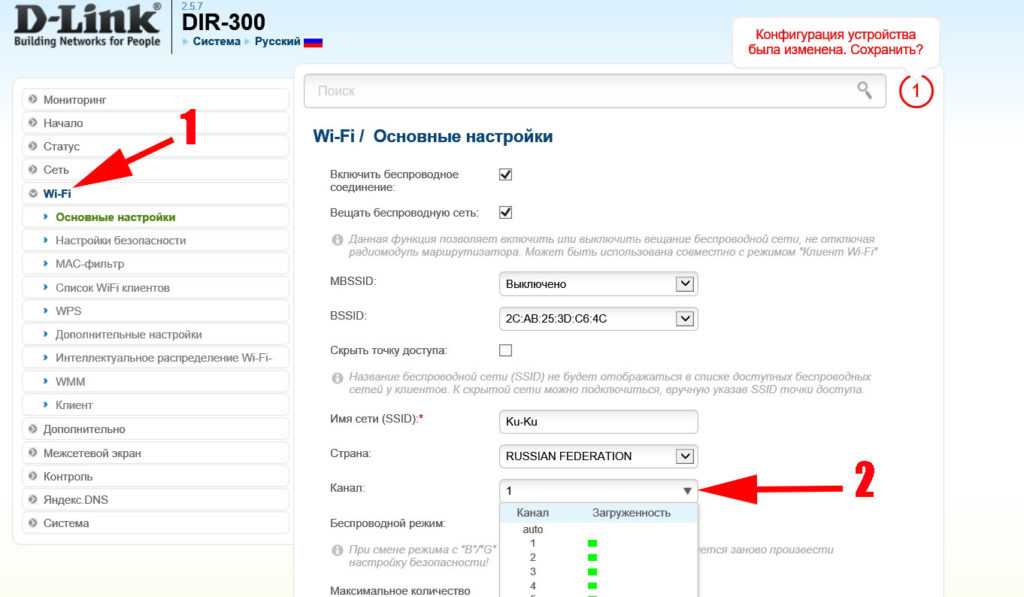
Task: Click the SSID name input field
Action: coord(597,422)
